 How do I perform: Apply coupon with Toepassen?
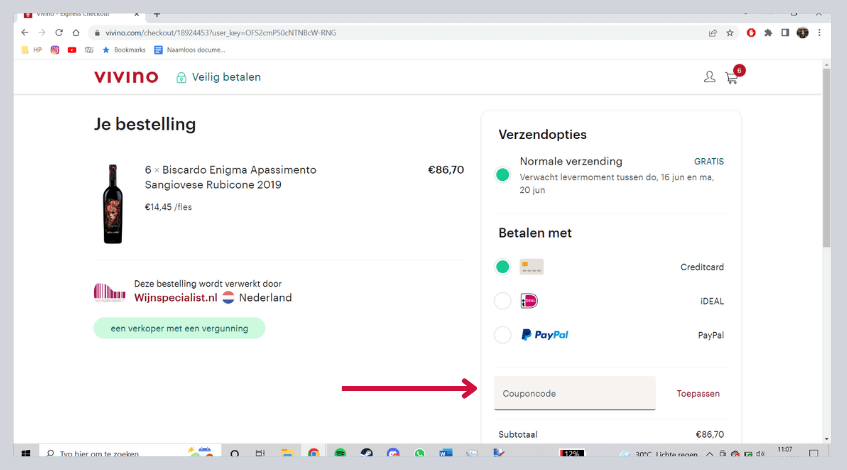click(698, 394)
